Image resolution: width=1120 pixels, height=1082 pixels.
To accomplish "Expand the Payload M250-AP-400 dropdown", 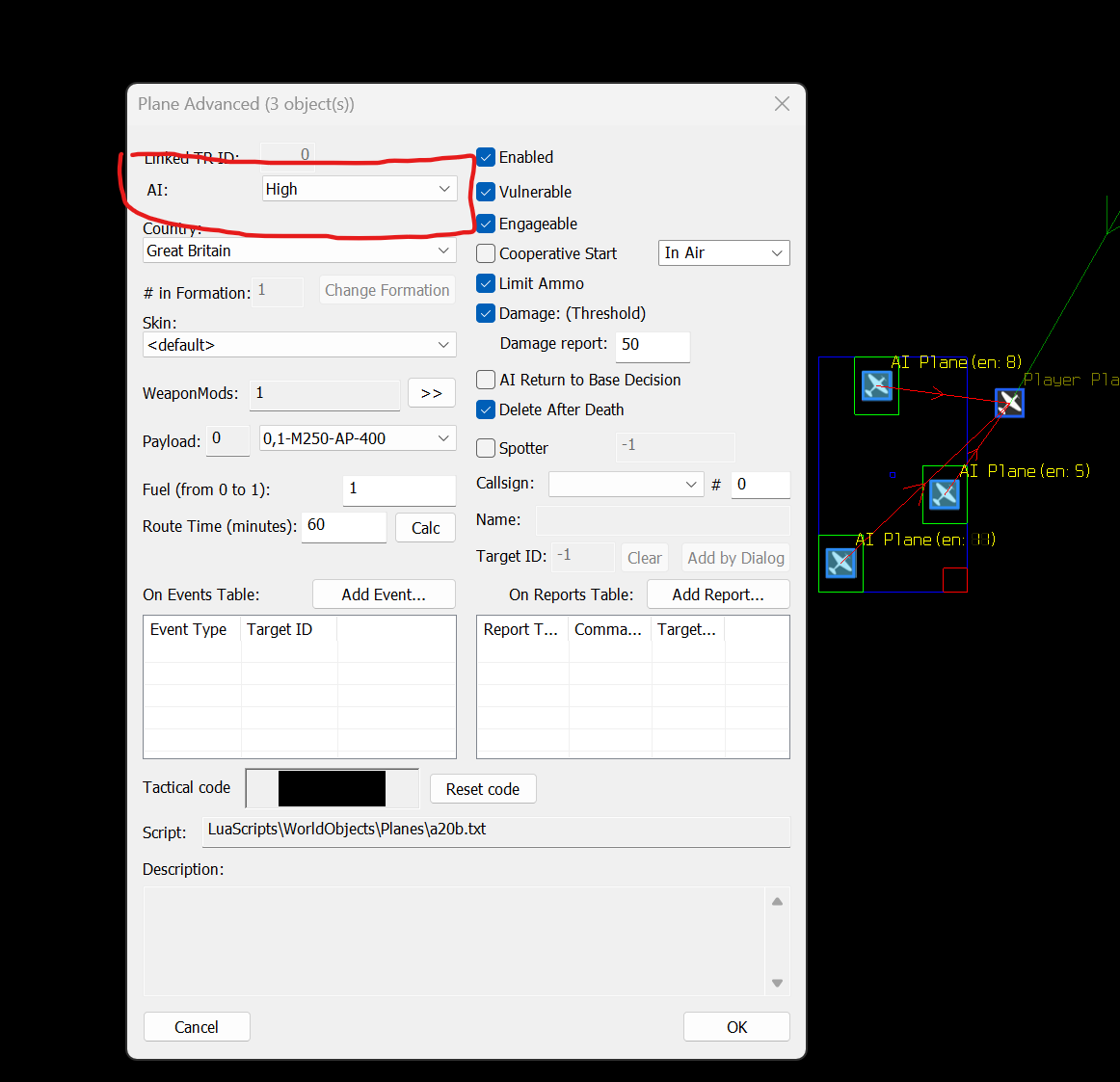I will 358,437.
